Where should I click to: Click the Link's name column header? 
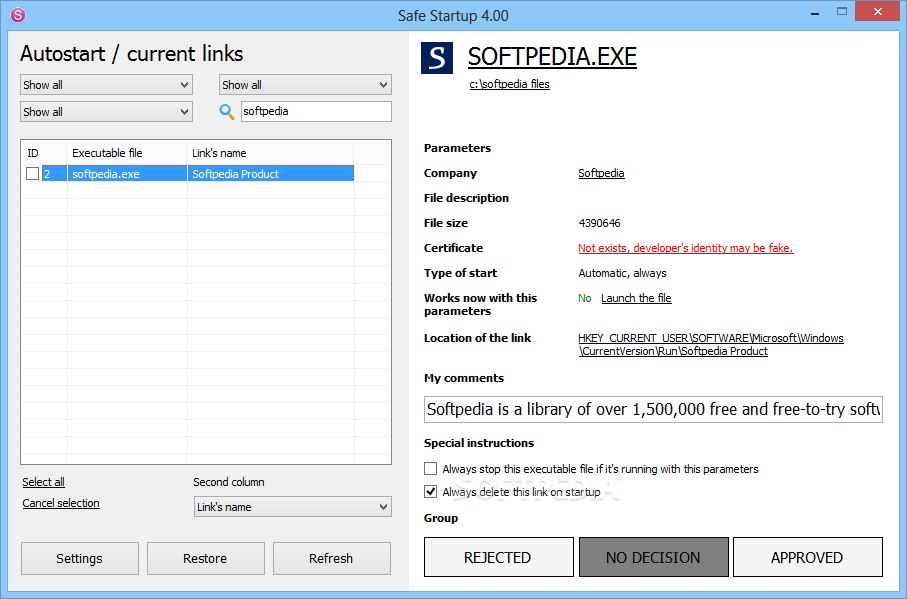270,153
